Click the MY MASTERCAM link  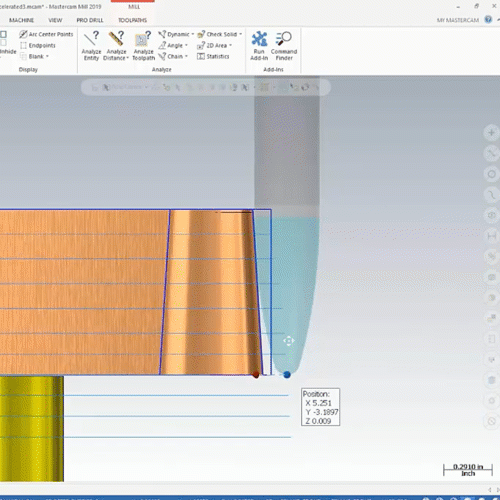pyautogui.click(x=458, y=20)
